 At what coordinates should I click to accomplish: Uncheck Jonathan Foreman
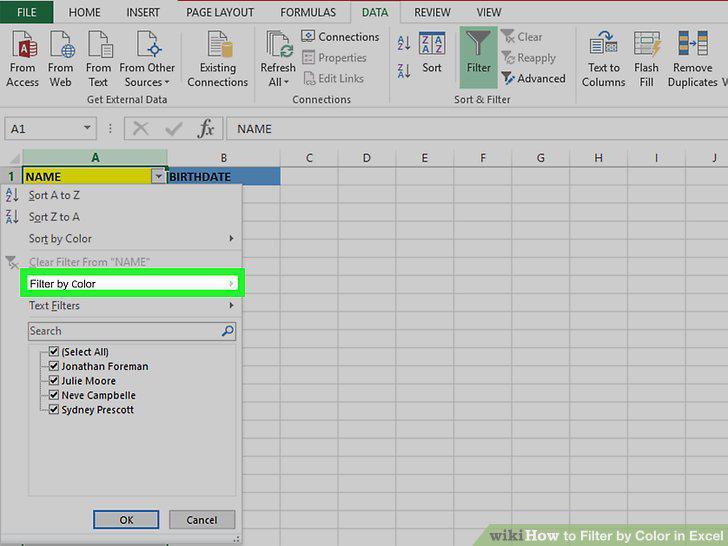pos(54,366)
